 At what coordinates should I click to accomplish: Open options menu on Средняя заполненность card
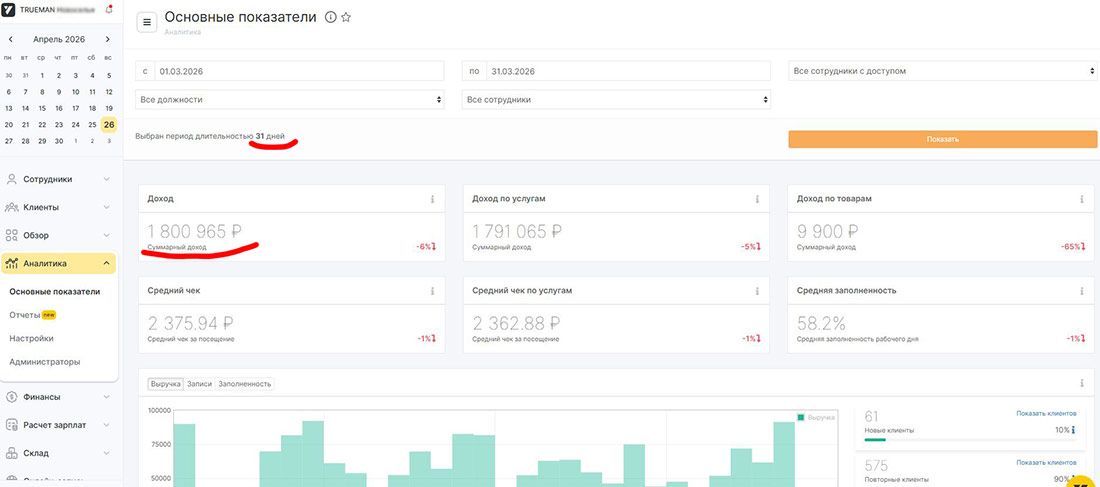[x=1082, y=291]
